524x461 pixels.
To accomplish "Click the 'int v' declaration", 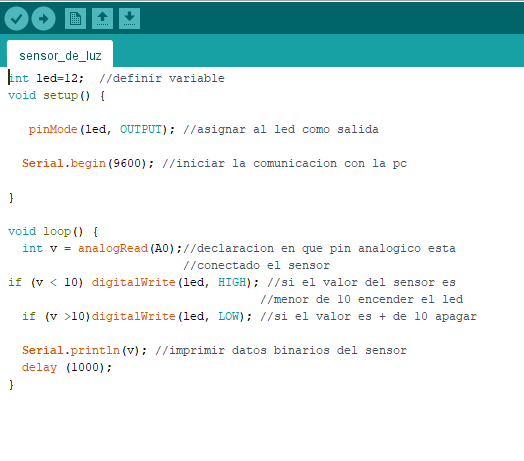I will [39, 249].
